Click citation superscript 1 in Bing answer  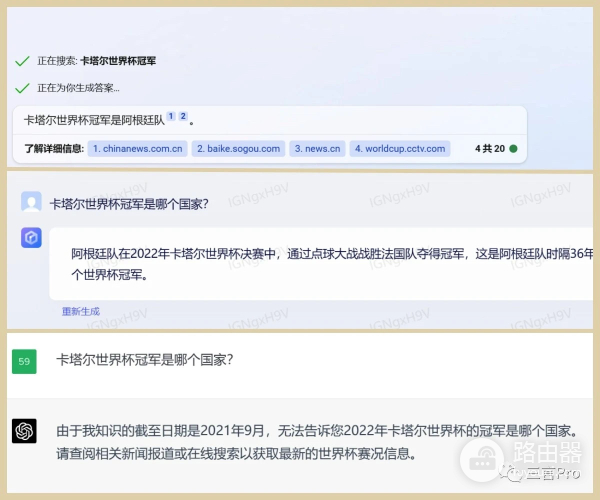click(x=171, y=116)
